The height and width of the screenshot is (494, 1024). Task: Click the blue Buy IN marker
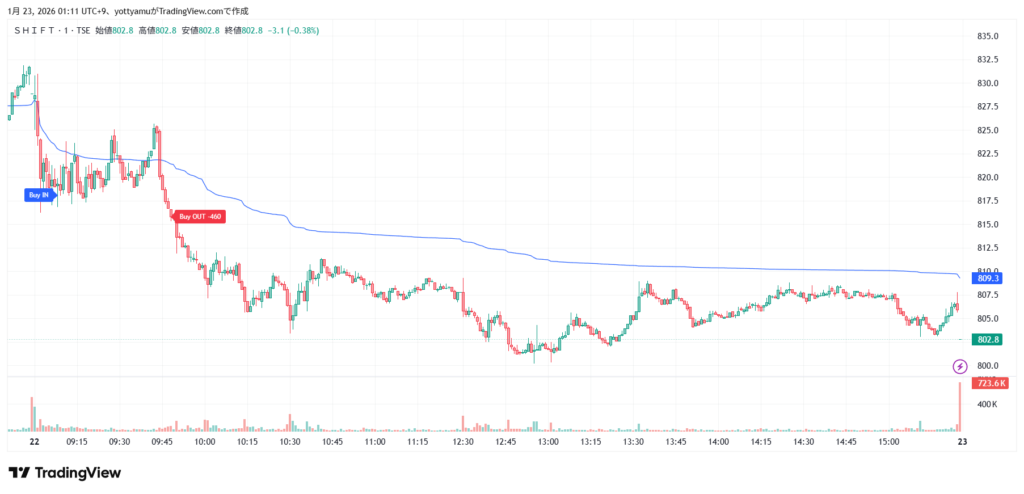pos(40,195)
